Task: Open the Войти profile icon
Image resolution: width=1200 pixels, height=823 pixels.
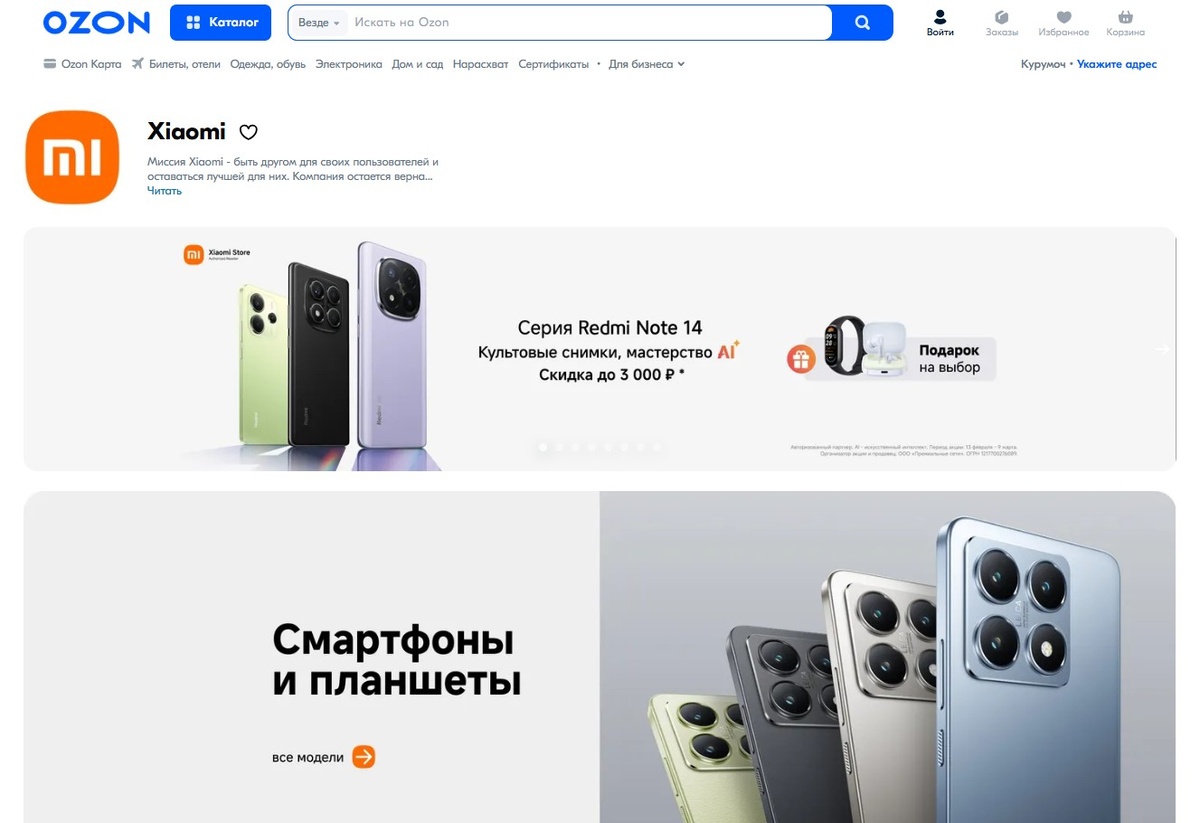Action: tap(940, 23)
